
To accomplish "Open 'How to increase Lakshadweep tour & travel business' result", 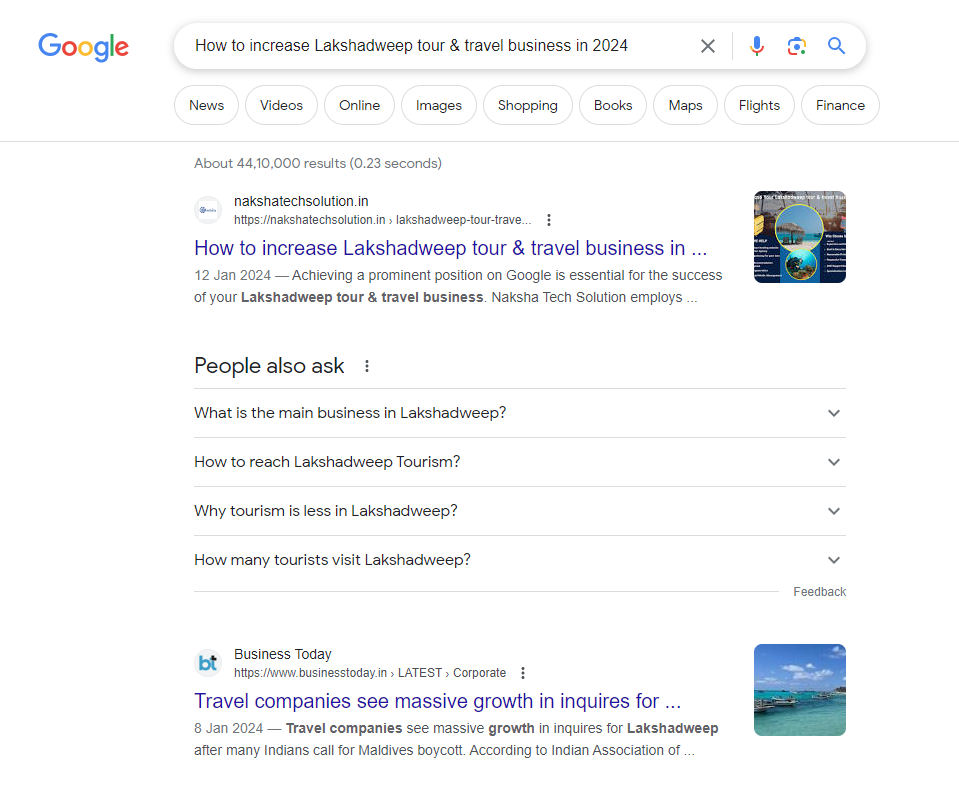I will (x=451, y=248).
